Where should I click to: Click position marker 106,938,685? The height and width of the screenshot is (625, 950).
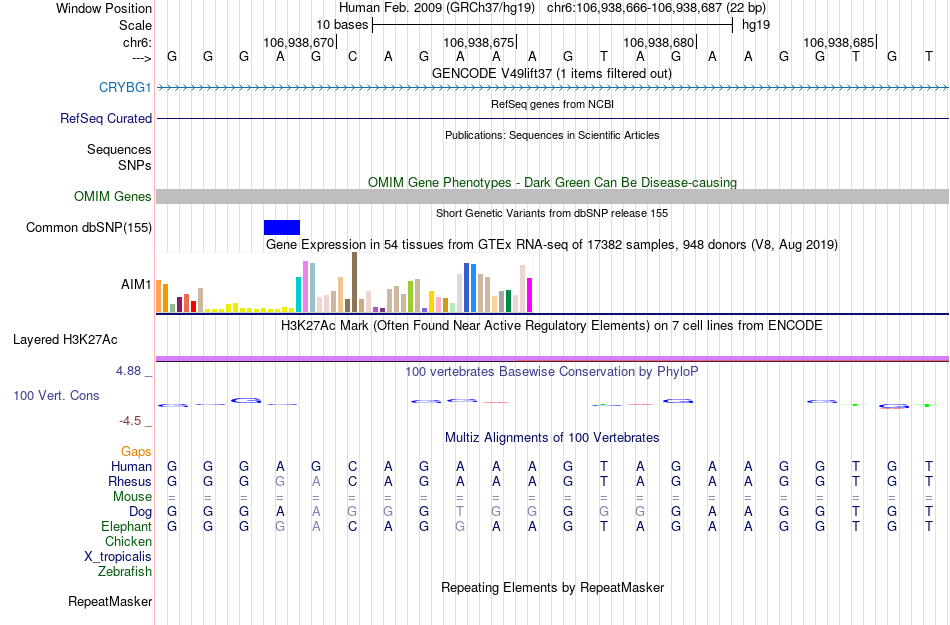pos(839,42)
